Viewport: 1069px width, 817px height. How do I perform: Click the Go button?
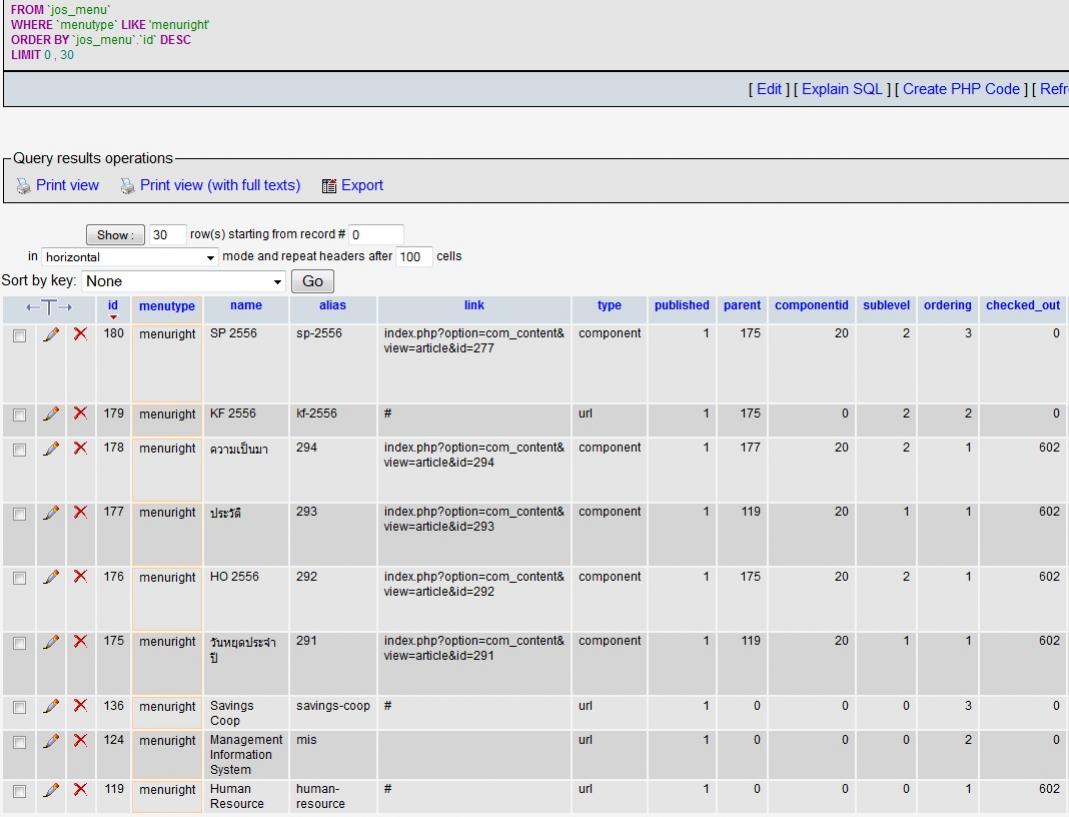pyautogui.click(x=312, y=281)
